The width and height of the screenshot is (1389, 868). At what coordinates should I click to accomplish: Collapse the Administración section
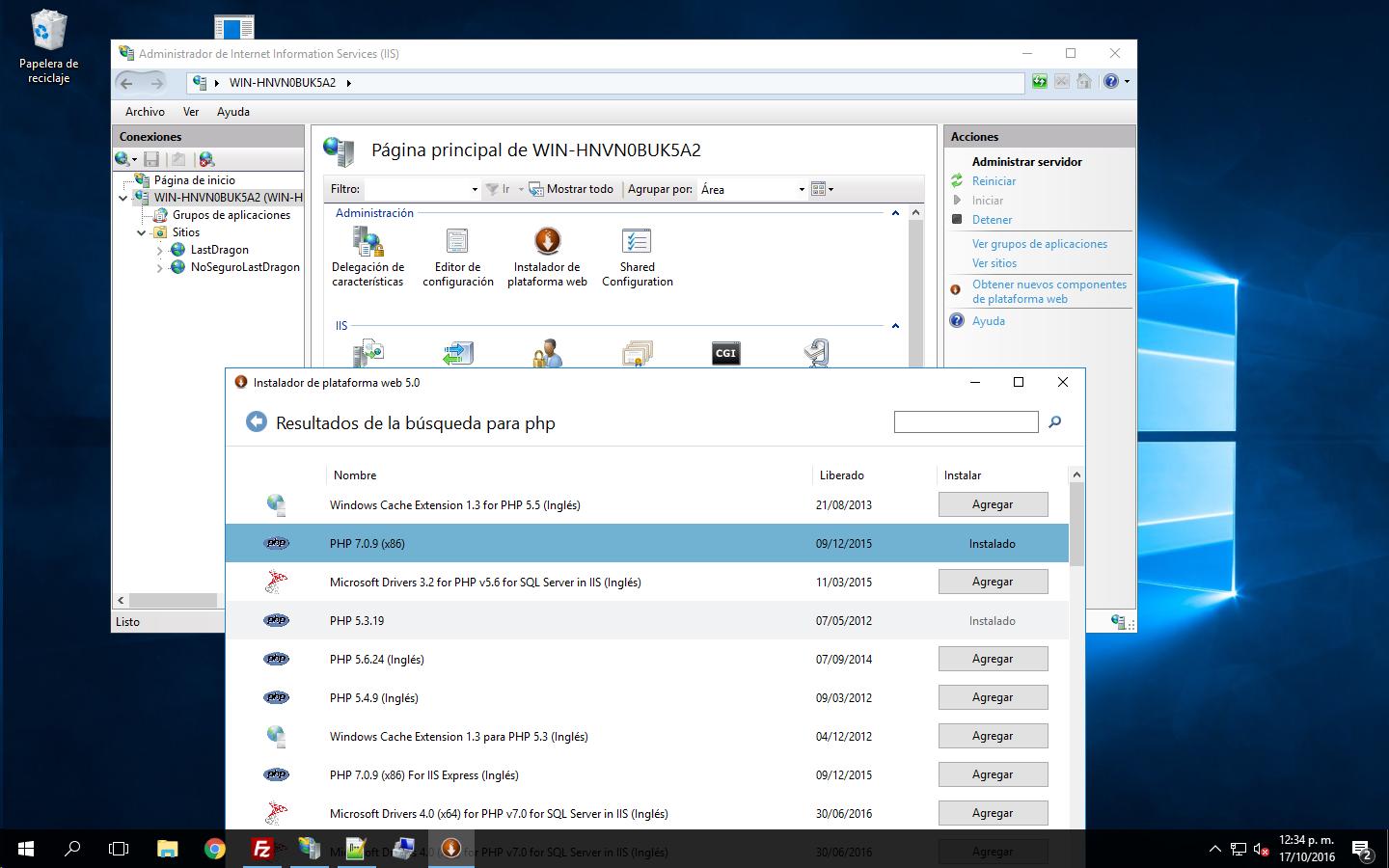[x=895, y=213]
